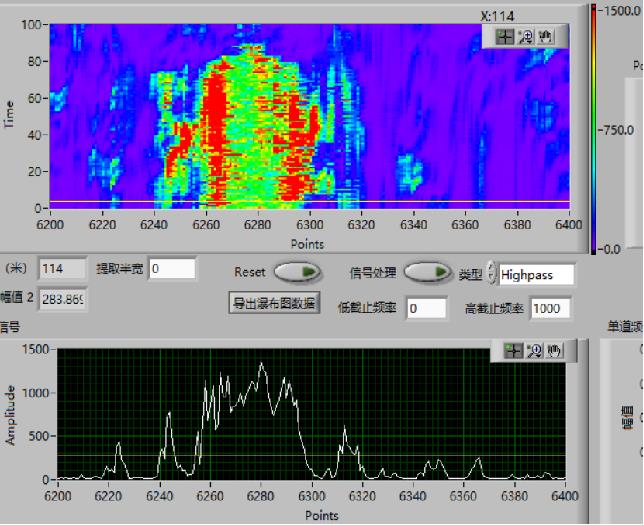
Task: Toggle the Reset switch
Action: point(297,272)
